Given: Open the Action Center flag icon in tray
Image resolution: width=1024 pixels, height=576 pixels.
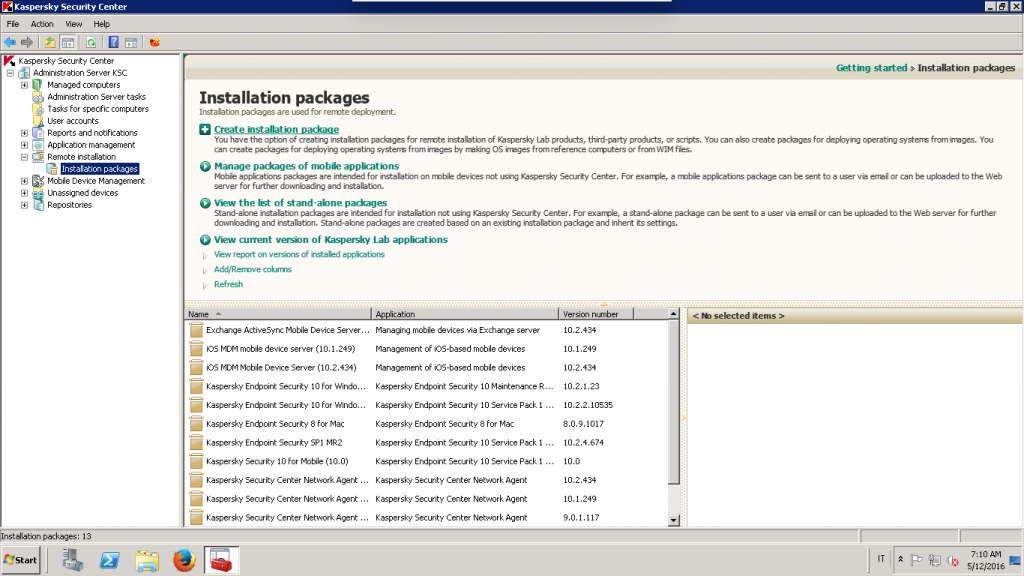Looking at the screenshot, I should click(917, 560).
